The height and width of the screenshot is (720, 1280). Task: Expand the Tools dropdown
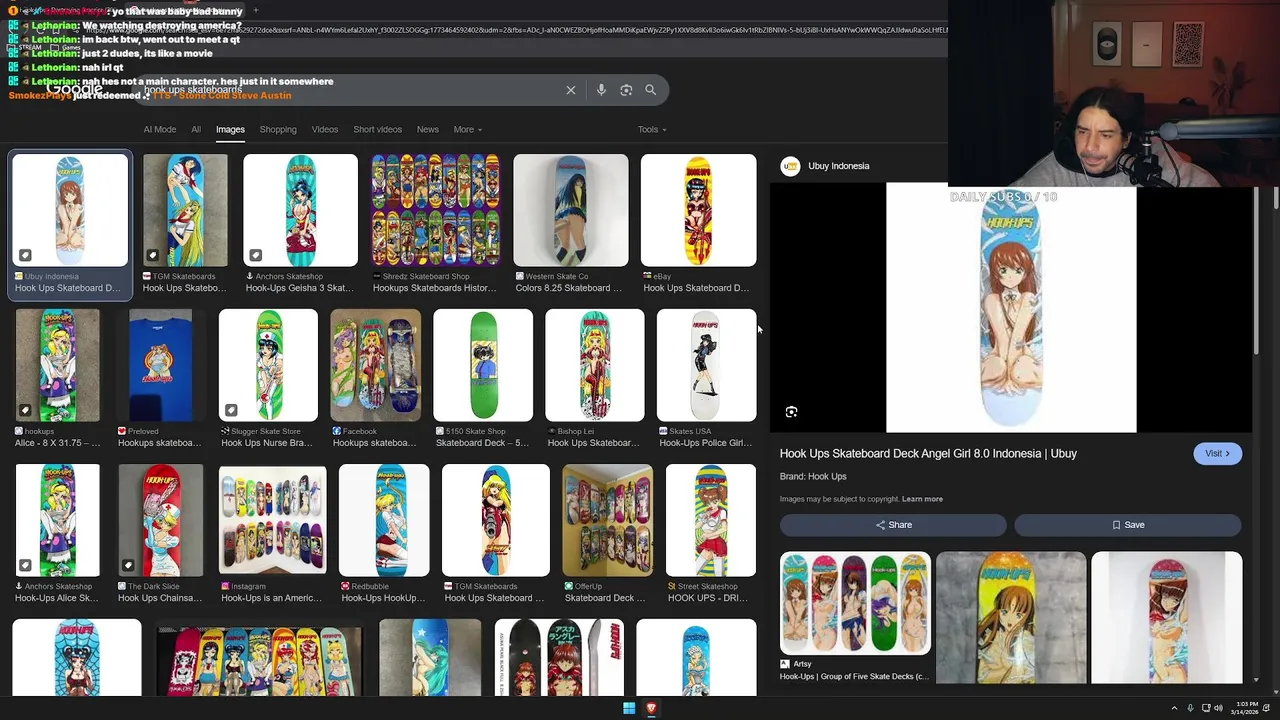652,129
